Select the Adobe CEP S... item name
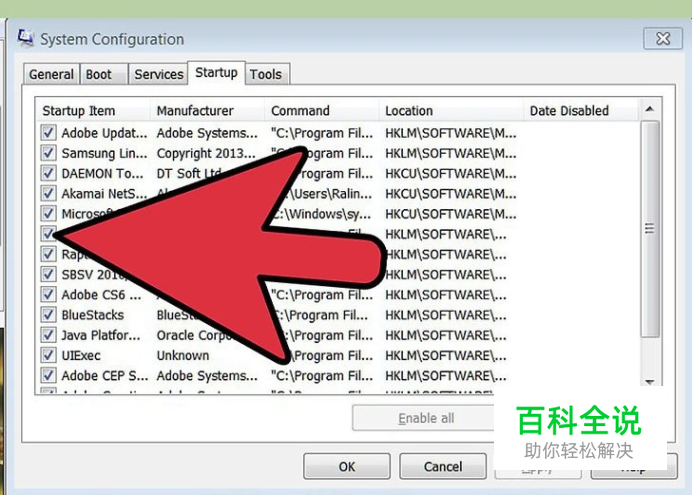The height and width of the screenshot is (495, 692). (x=105, y=376)
